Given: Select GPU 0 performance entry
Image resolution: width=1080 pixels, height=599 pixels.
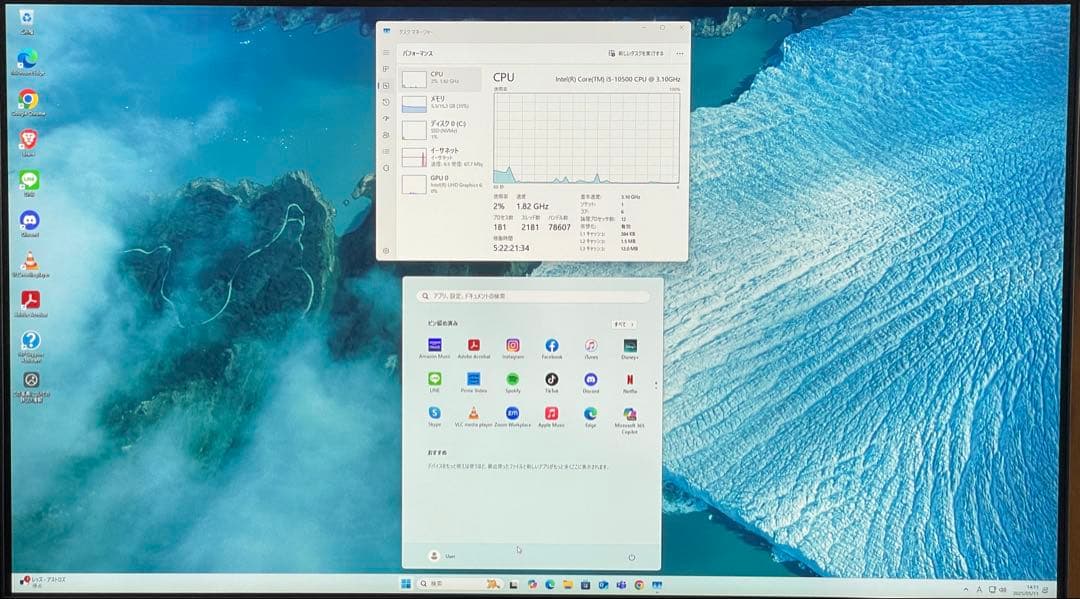Looking at the screenshot, I should coord(439,183).
